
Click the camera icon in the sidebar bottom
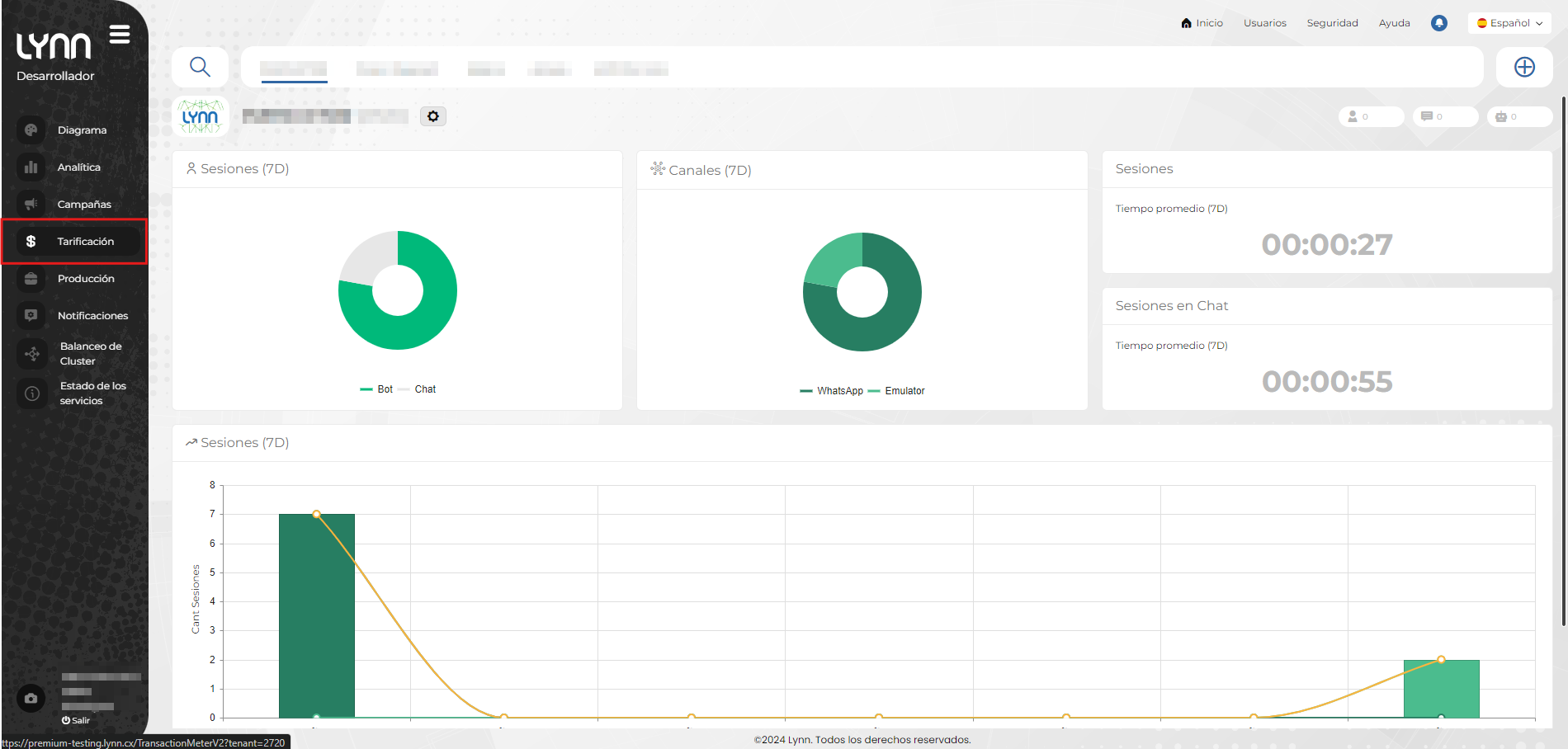31,699
